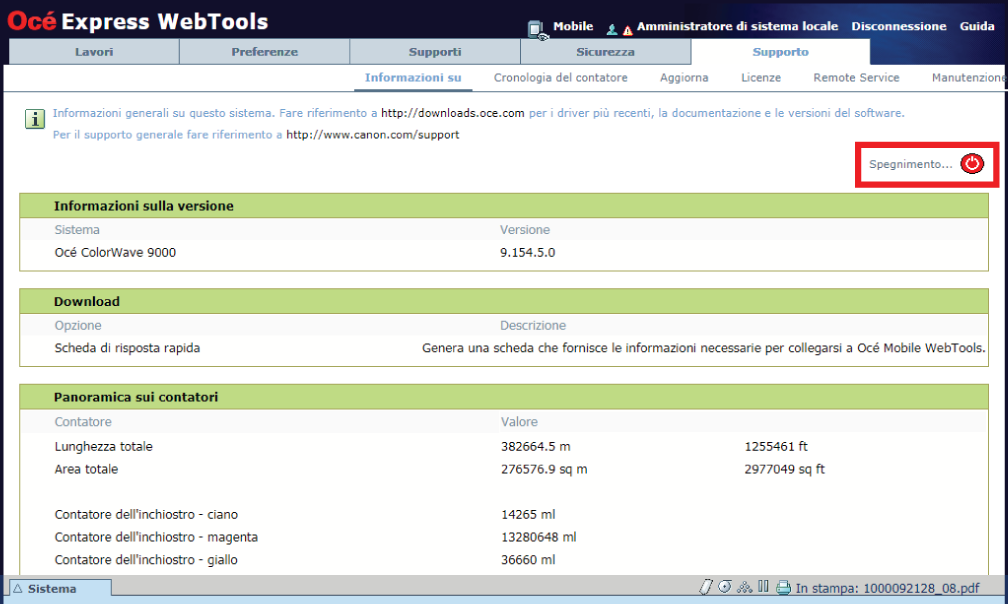Click the printer icon in status bar
The image size is (1008, 604).
[x=783, y=587]
